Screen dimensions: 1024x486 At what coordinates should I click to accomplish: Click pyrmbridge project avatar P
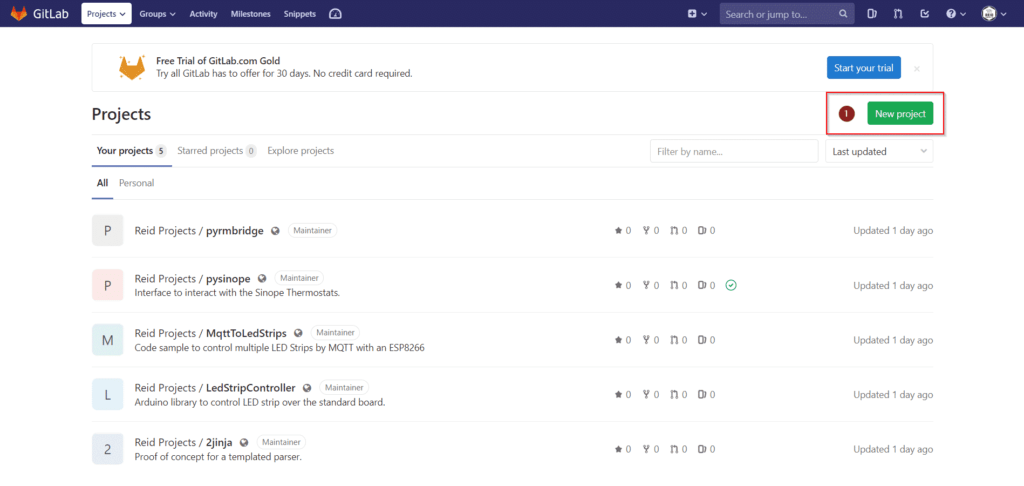point(108,231)
